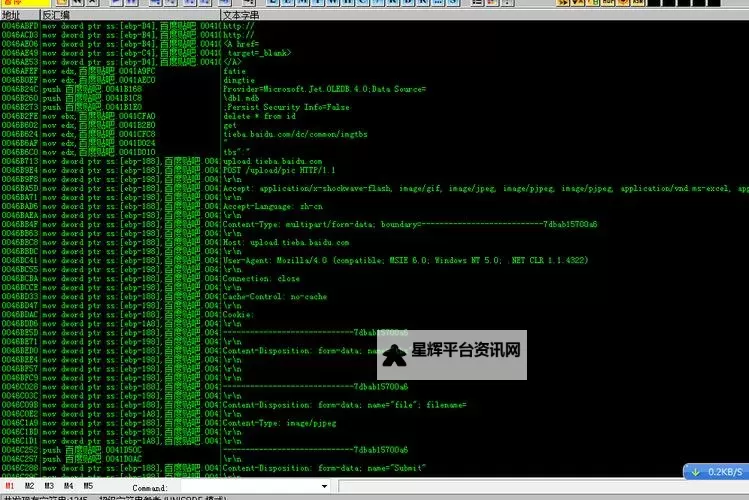
Task: Select the 'dingtie' string row
Action: click(x=239, y=80)
